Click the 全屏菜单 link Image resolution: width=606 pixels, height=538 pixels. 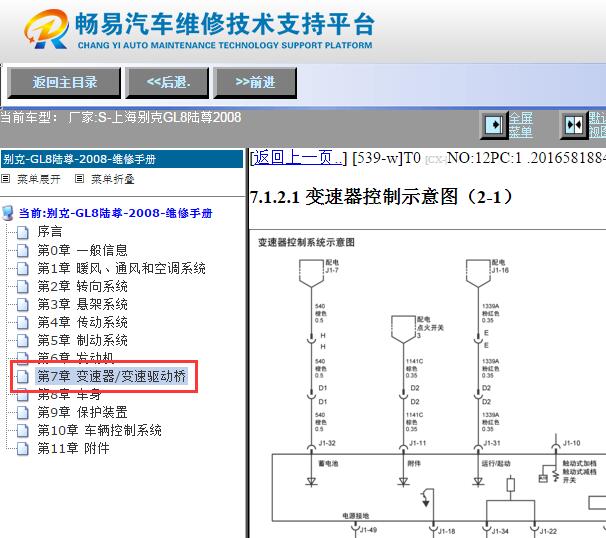click(x=521, y=125)
